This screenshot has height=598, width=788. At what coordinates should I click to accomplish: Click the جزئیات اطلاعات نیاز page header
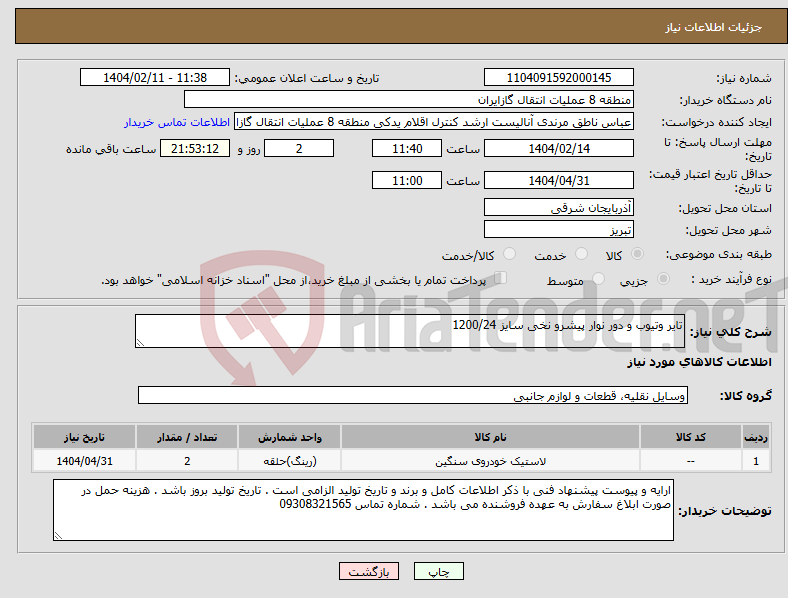(x=714, y=27)
